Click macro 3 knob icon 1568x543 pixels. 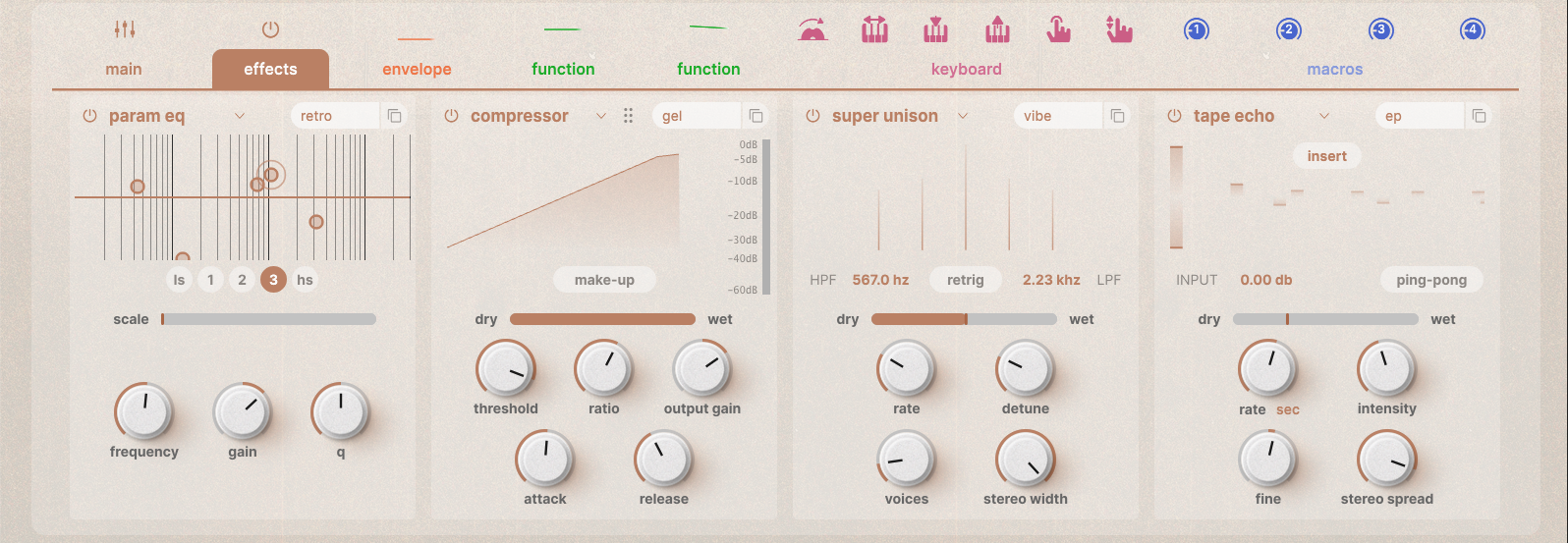[x=1380, y=30]
